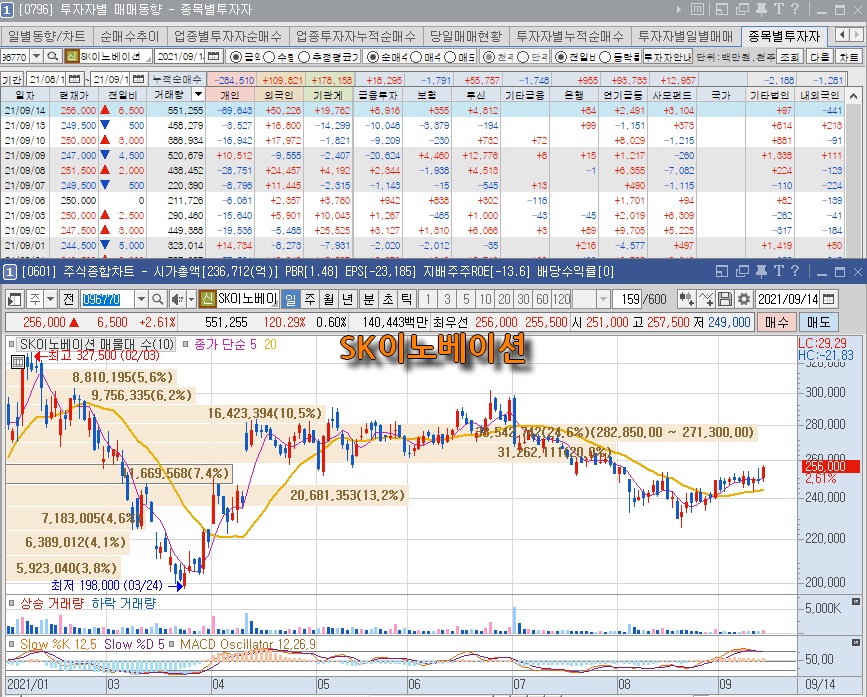Viewport: 867px width, 697px height.
Task: Open 투자자별누적순매수 tab
Action: [570, 36]
